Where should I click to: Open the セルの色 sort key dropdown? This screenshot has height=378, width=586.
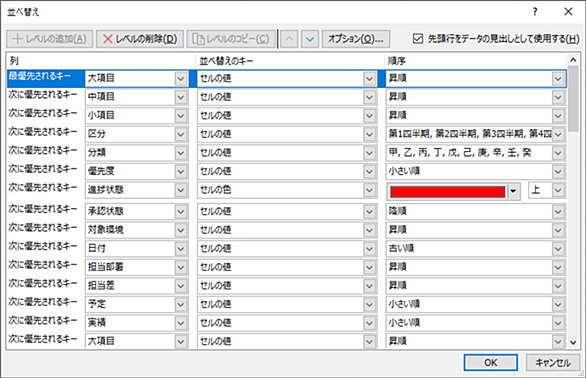pos(369,190)
